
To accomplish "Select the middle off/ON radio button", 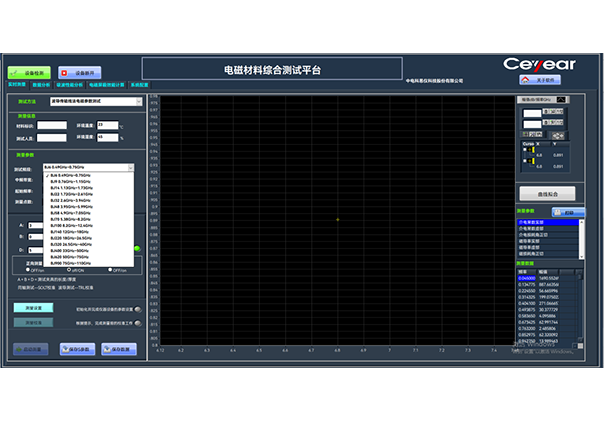I will (x=72, y=270).
